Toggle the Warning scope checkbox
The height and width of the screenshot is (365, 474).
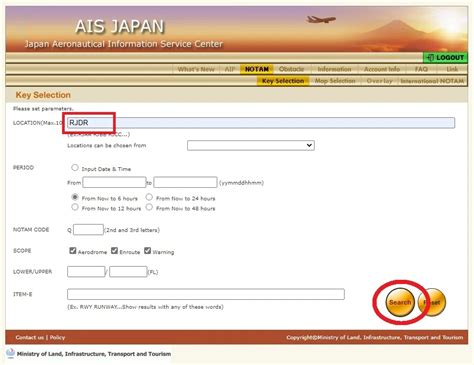[147, 251]
